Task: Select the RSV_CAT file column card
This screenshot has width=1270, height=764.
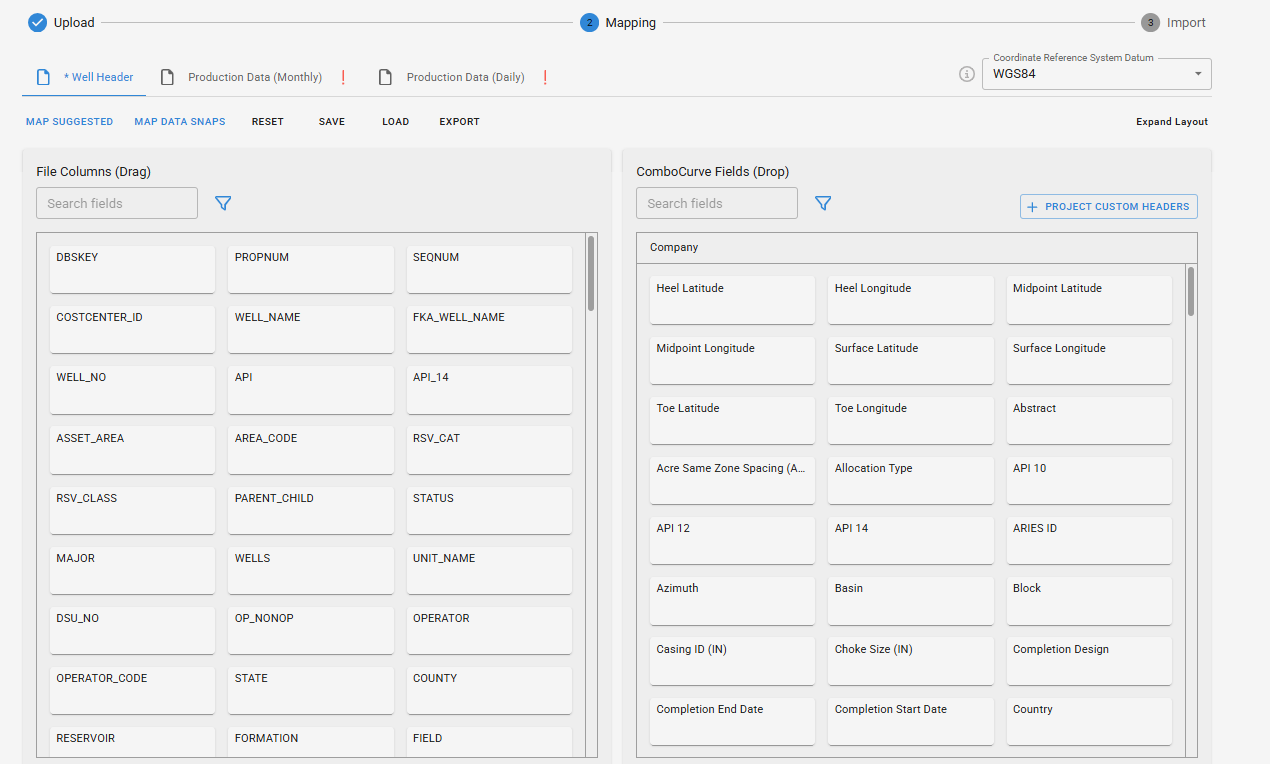Action: (x=489, y=451)
